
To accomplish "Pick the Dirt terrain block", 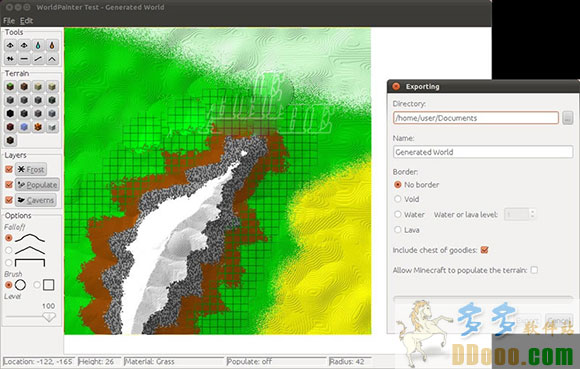I will tap(24, 87).
